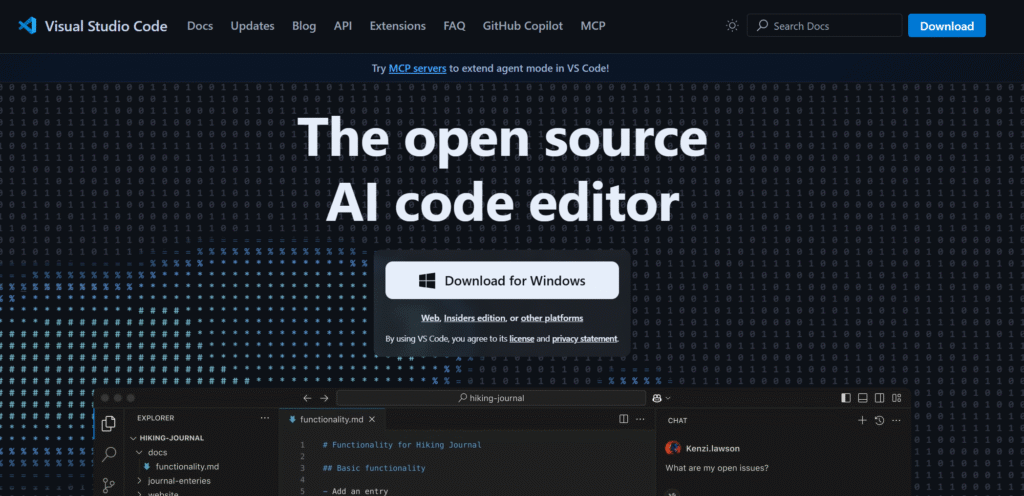1024x496 pixels.
Task: Open the license link
Action: (522, 339)
